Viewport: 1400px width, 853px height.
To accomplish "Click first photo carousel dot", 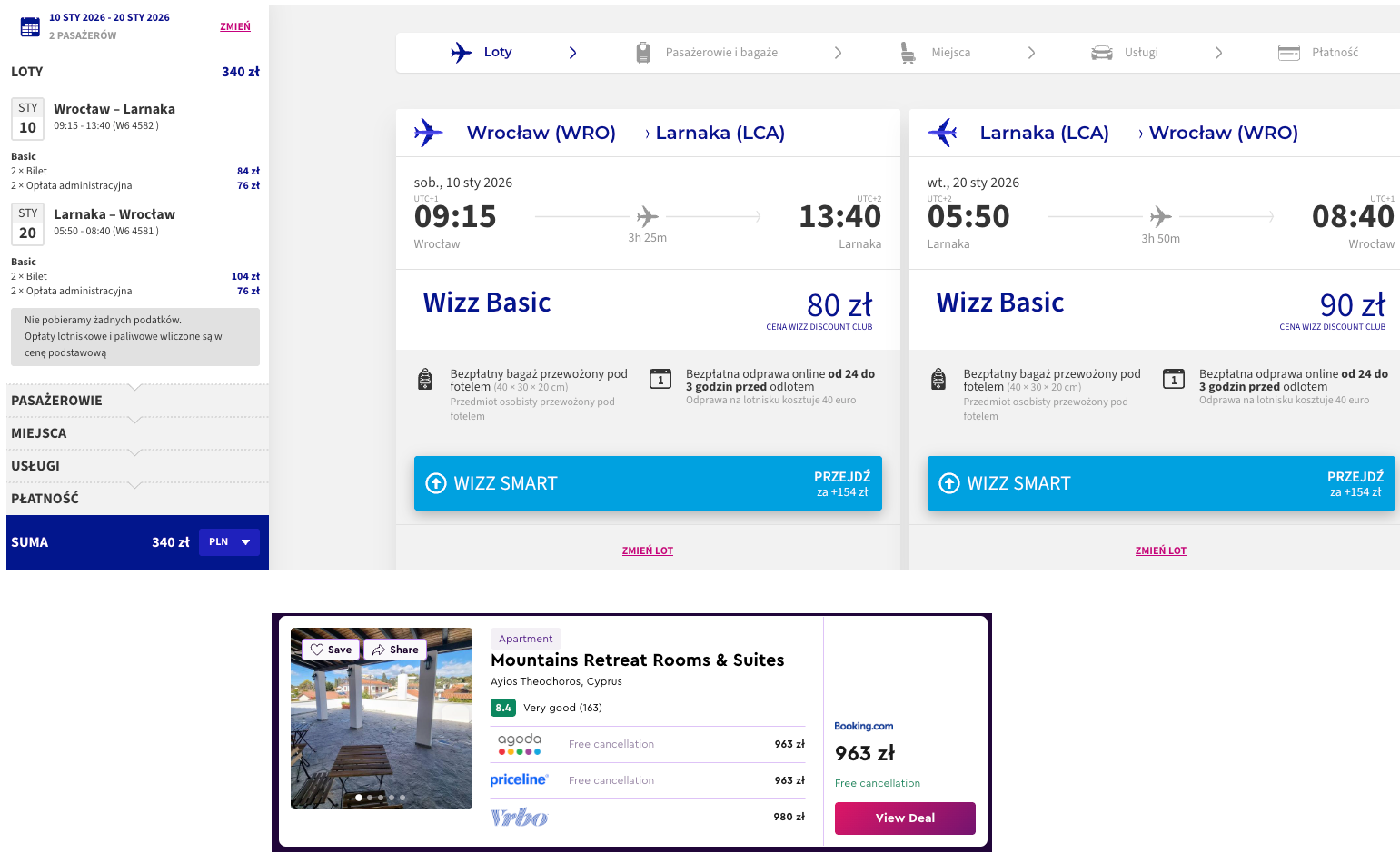I will 359,798.
